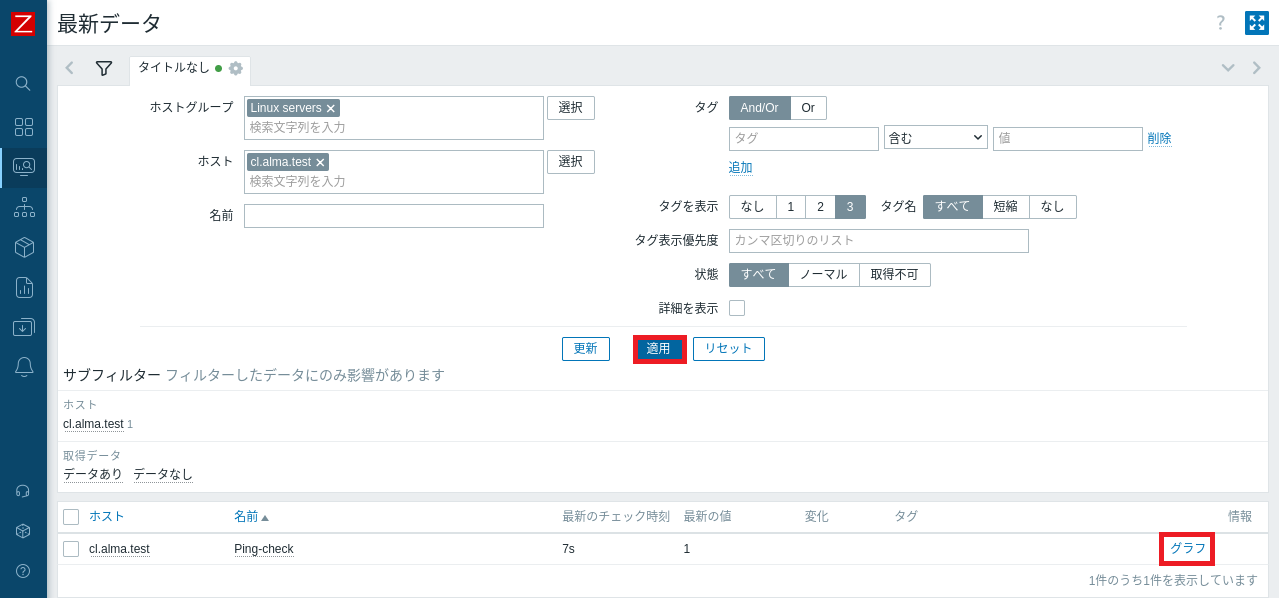The height and width of the screenshot is (598, 1280).
Task: Open the タイトルなし filter tab
Action: (174, 68)
